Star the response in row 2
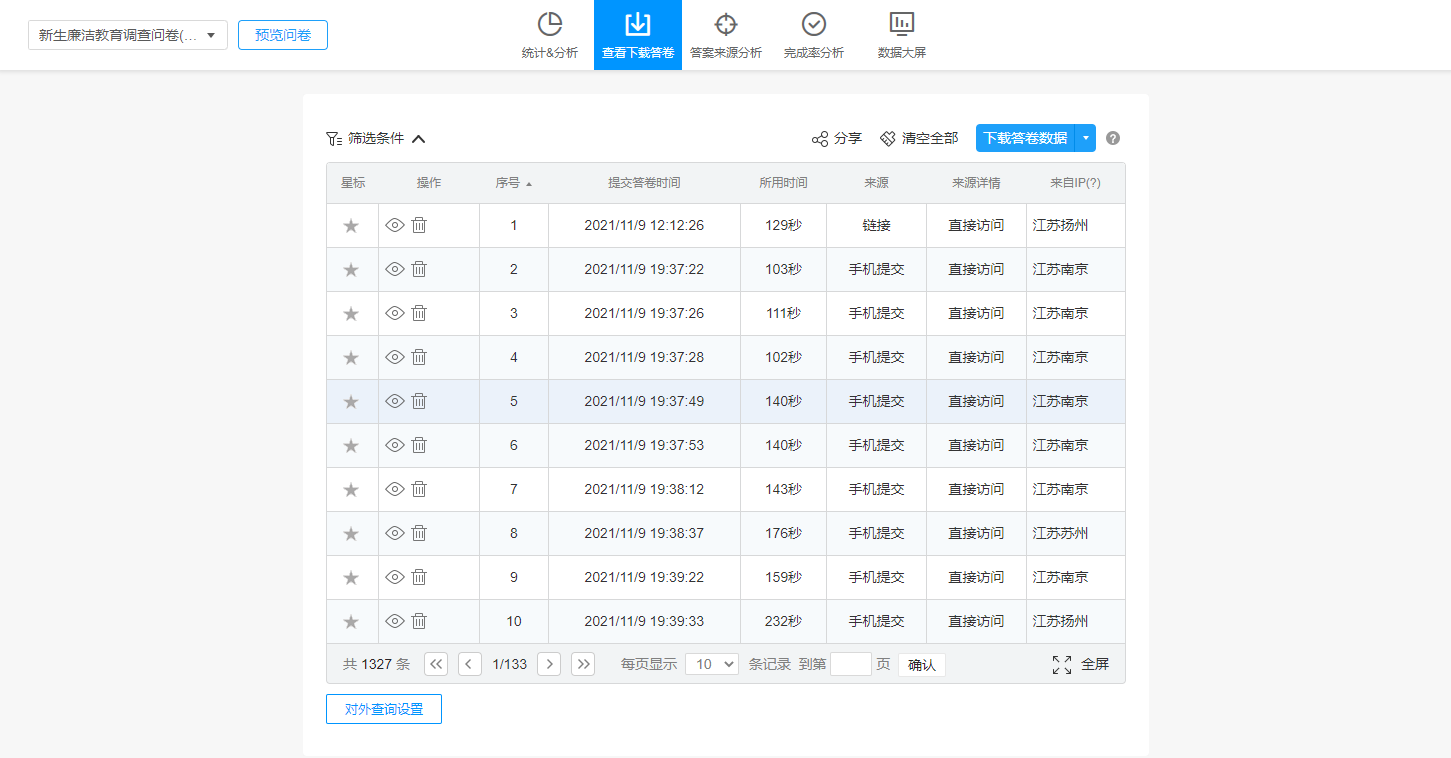Screen dimensions: 1451x758 coord(351,270)
